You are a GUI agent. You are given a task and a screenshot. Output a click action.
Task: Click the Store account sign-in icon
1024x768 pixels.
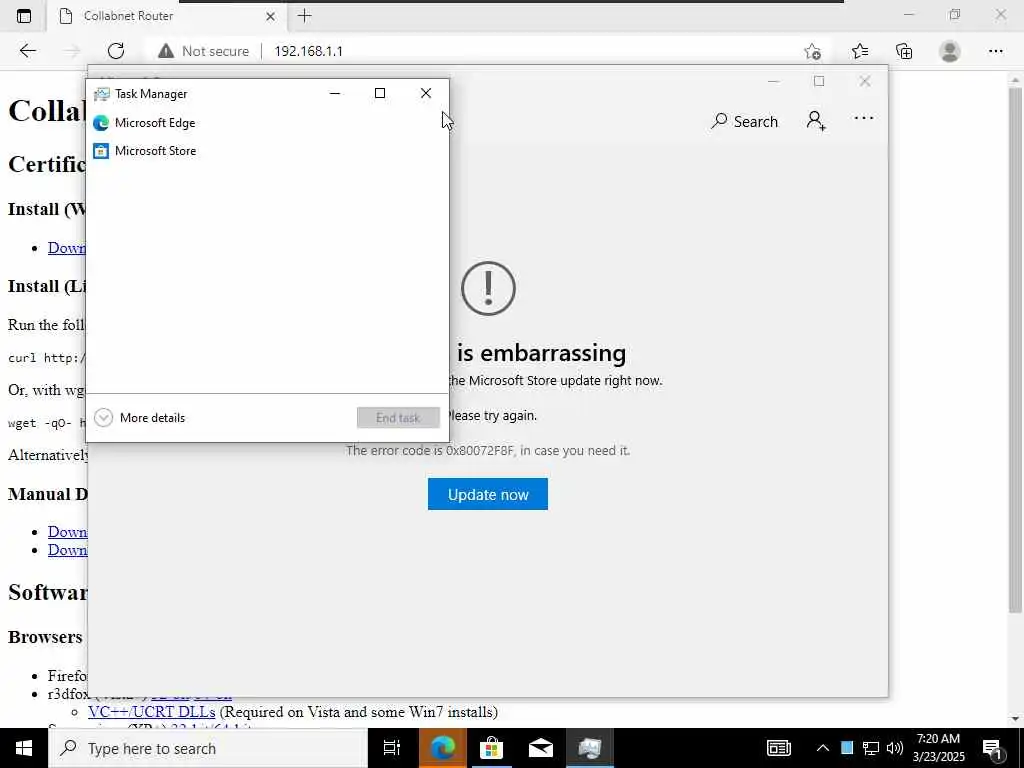[816, 121]
